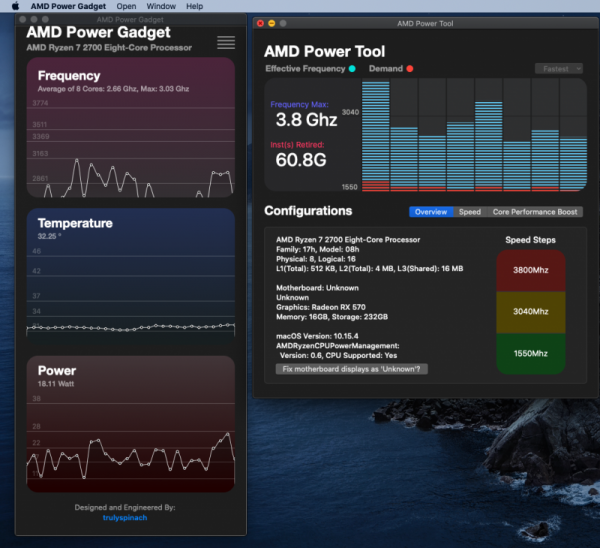Select the 3040Mhz speed step
600x548 pixels.
click(x=531, y=312)
